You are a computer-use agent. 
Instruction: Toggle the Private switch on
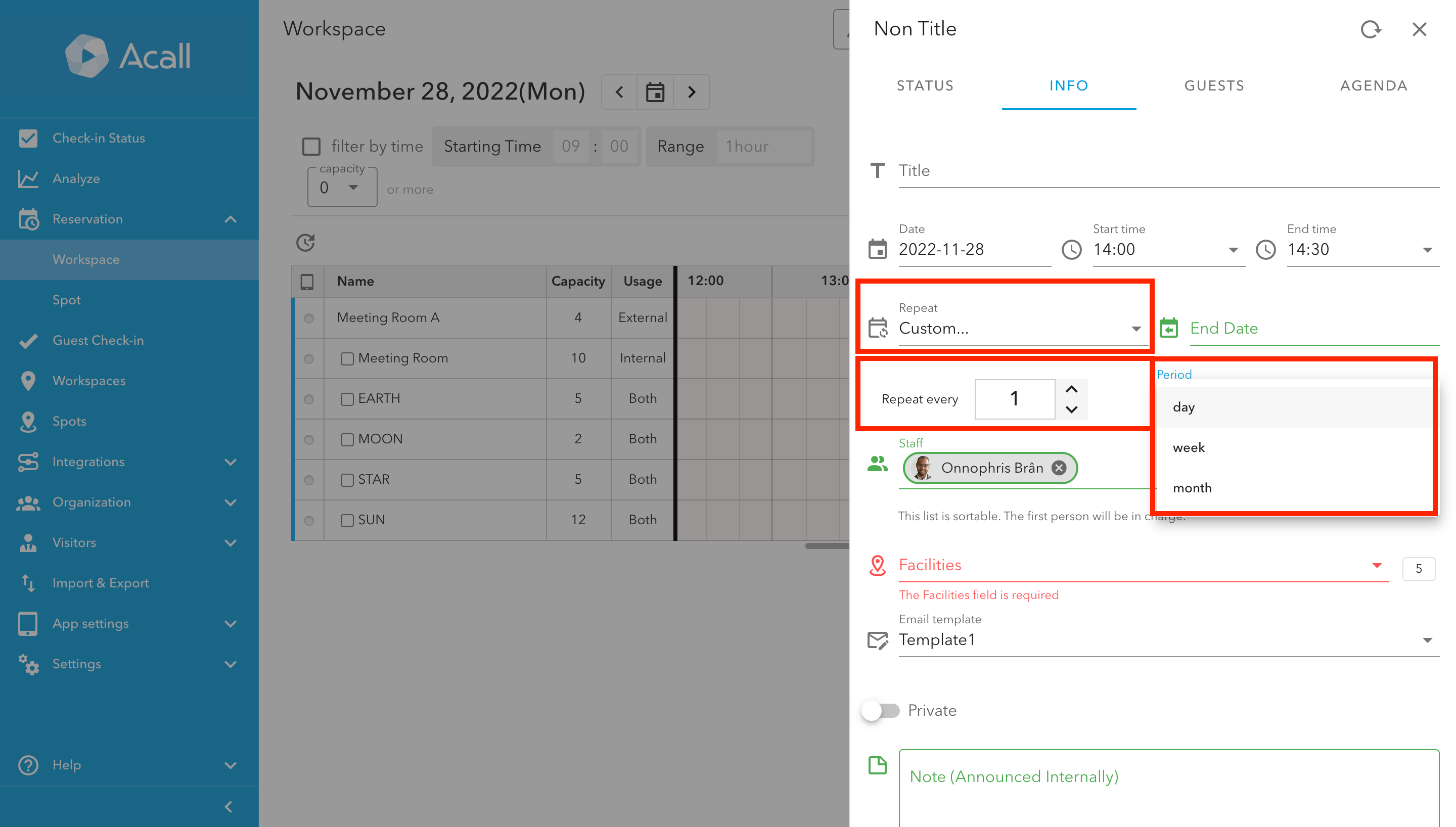[881, 710]
